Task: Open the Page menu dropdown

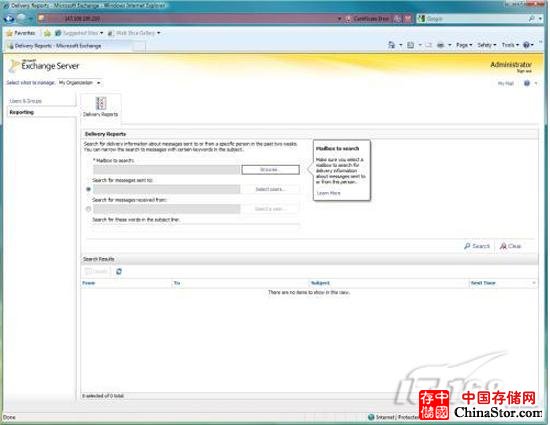Action: tap(464, 45)
